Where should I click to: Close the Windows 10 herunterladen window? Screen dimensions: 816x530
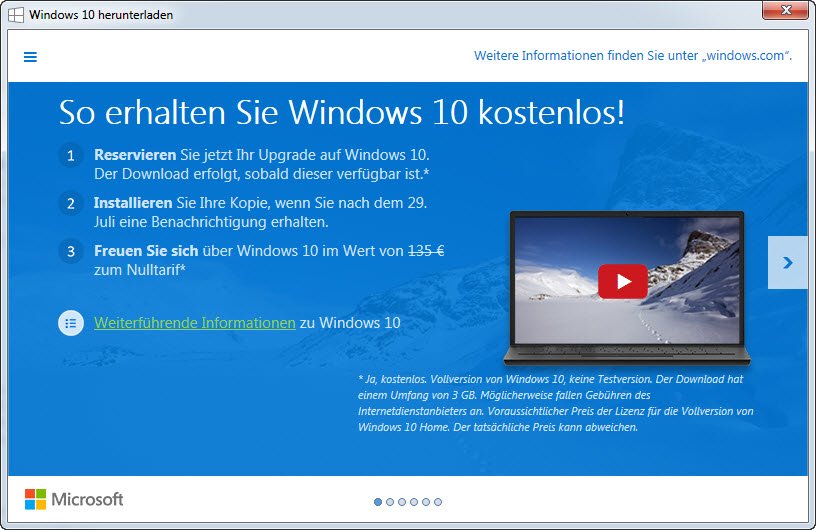(x=786, y=10)
